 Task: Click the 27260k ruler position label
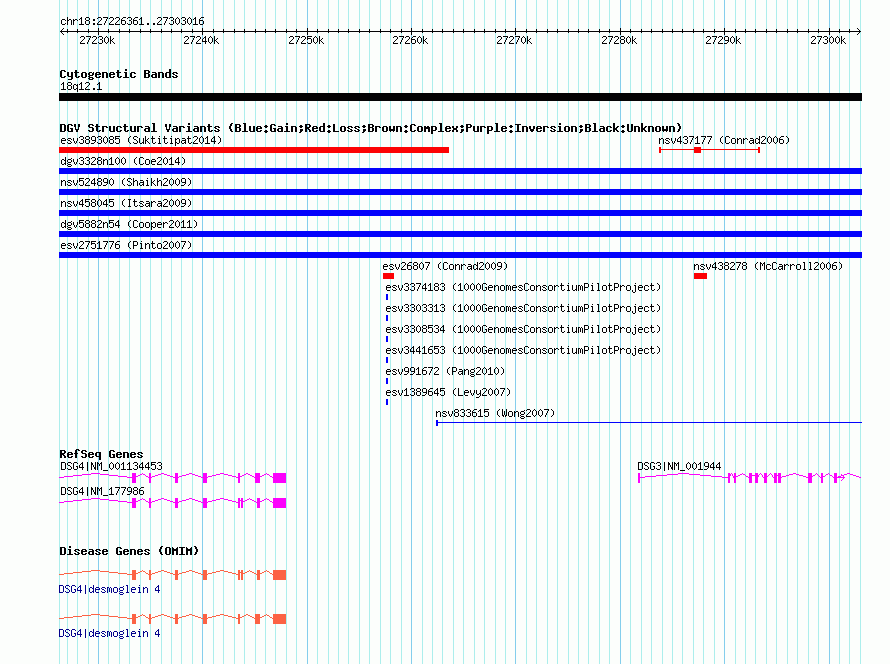point(410,40)
